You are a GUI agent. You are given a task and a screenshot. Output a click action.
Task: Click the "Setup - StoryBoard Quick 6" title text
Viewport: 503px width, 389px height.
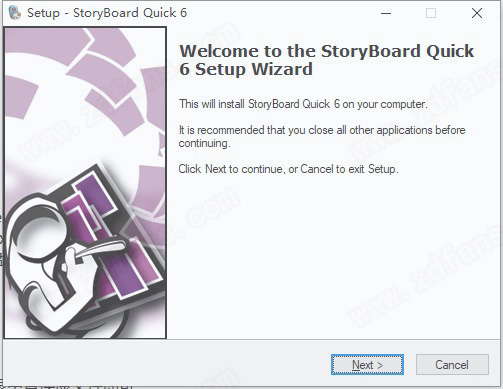[x=107, y=13]
